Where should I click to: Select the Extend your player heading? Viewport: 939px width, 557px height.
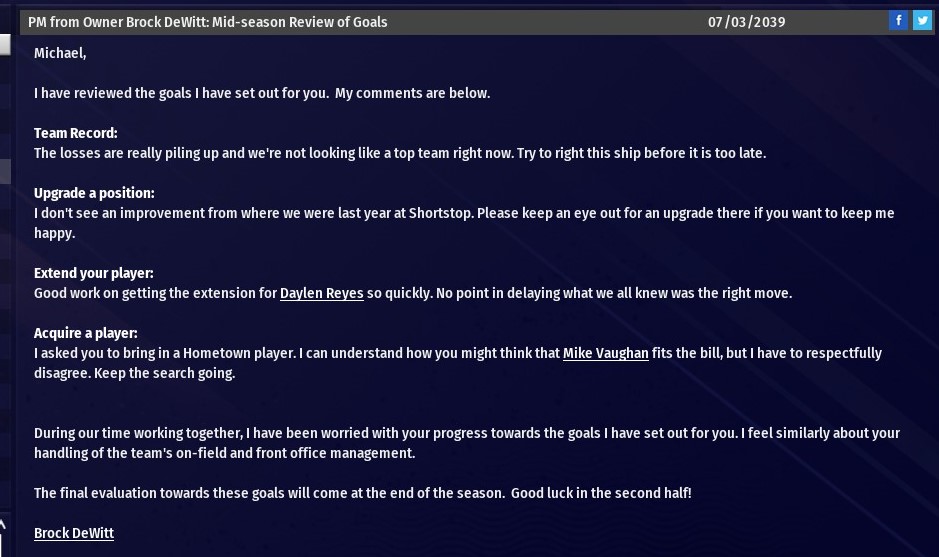(x=93, y=273)
